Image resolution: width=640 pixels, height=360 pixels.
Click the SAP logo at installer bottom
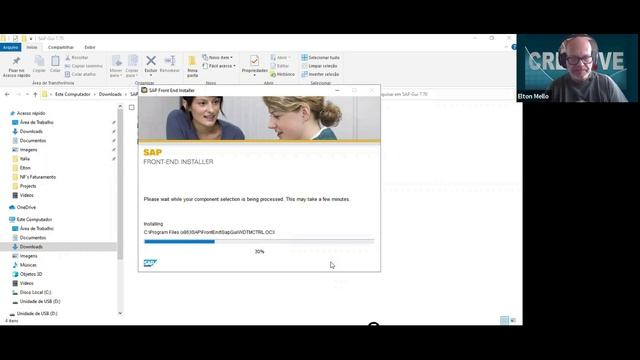coord(150,263)
